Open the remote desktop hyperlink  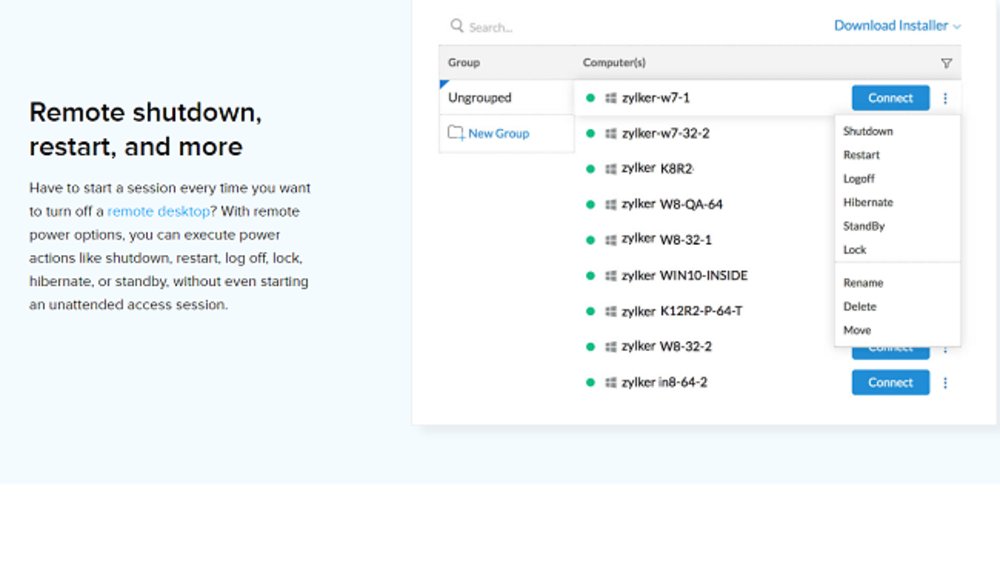click(x=158, y=212)
